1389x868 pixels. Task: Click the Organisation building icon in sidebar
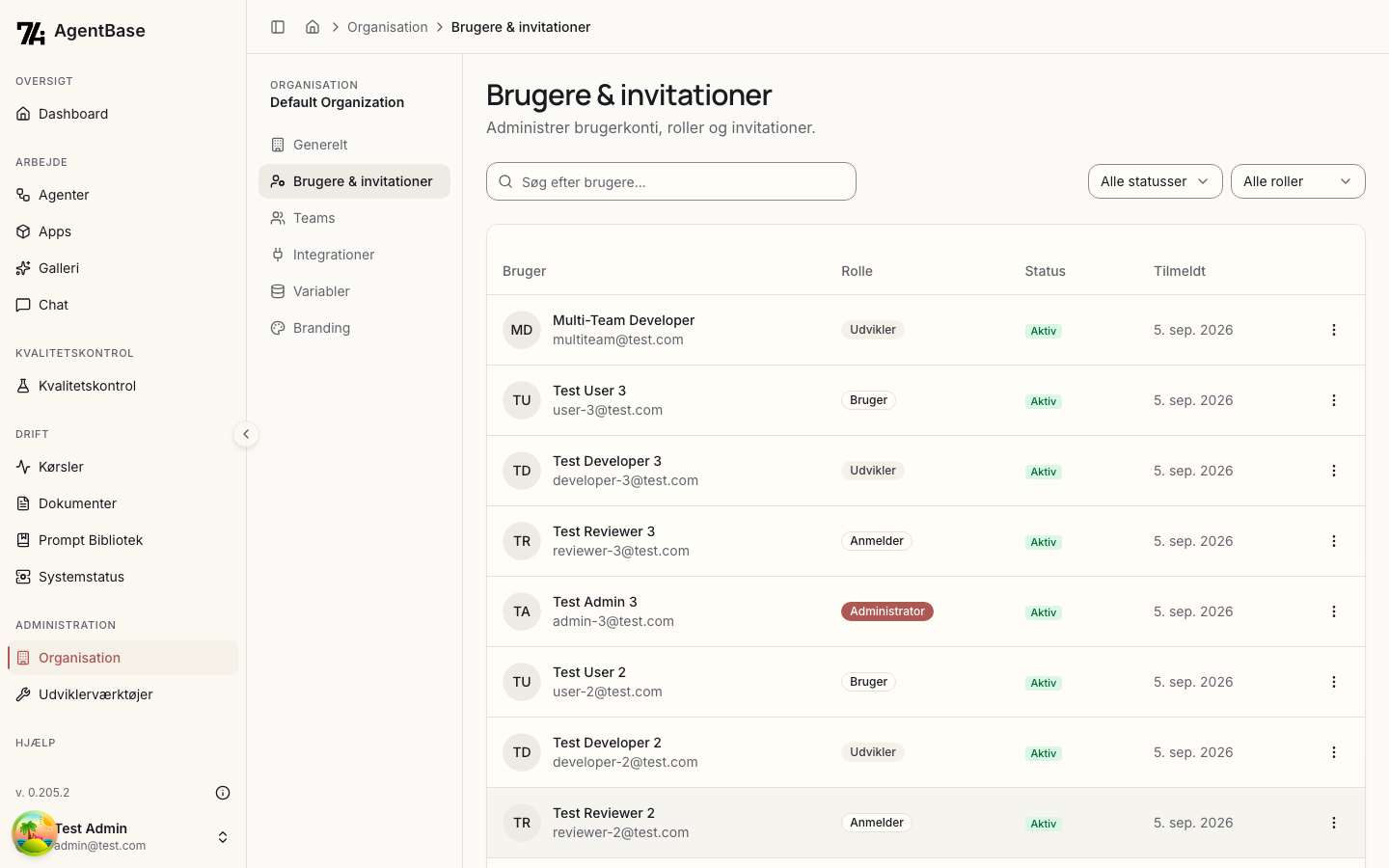(x=23, y=658)
